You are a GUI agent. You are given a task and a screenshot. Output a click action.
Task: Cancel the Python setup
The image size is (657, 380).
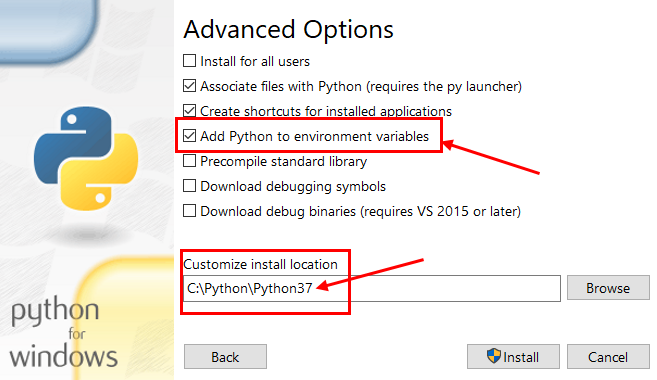[608, 357]
